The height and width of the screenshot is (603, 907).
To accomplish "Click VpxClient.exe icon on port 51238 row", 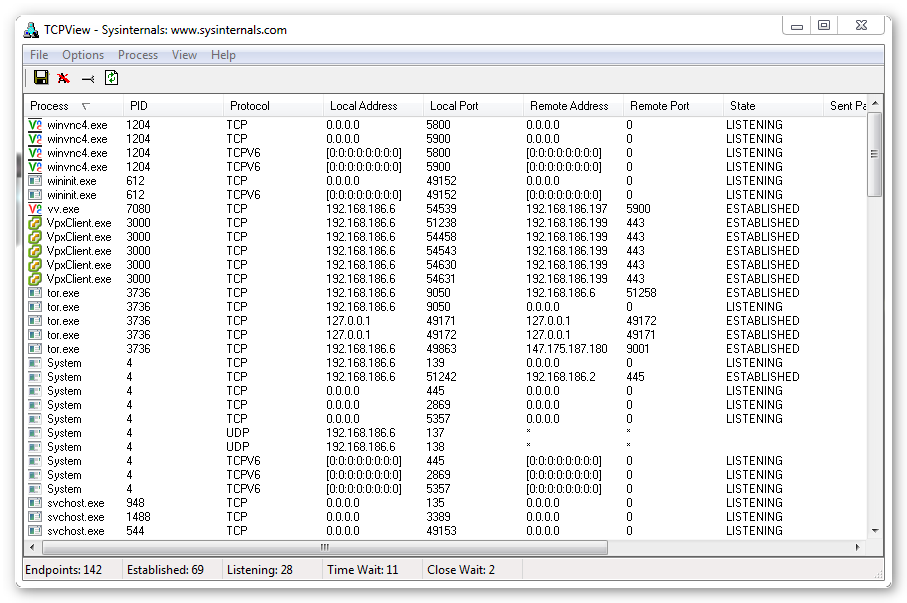I will tap(35, 223).
